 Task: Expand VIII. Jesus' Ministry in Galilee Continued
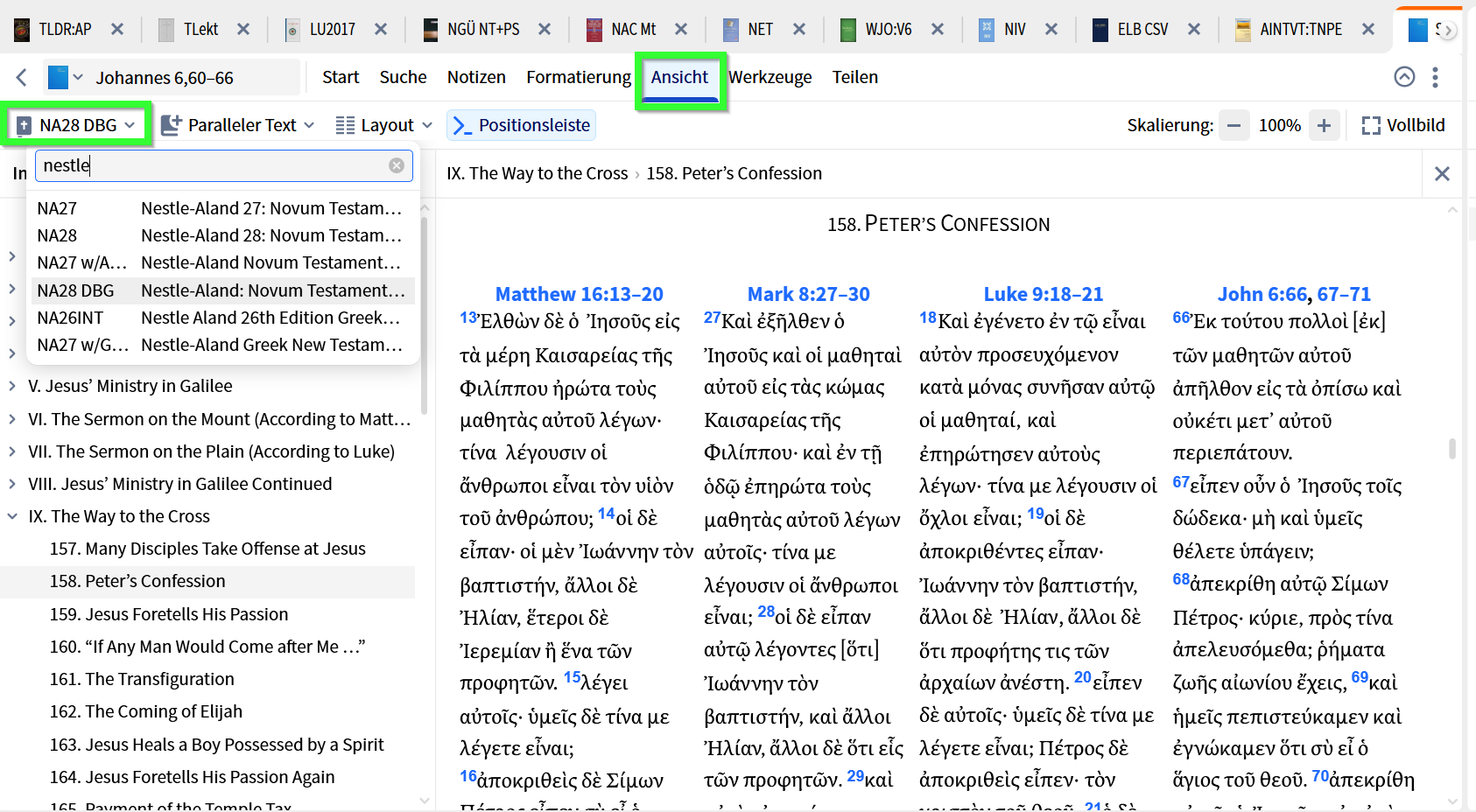click(x=12, y=484)
